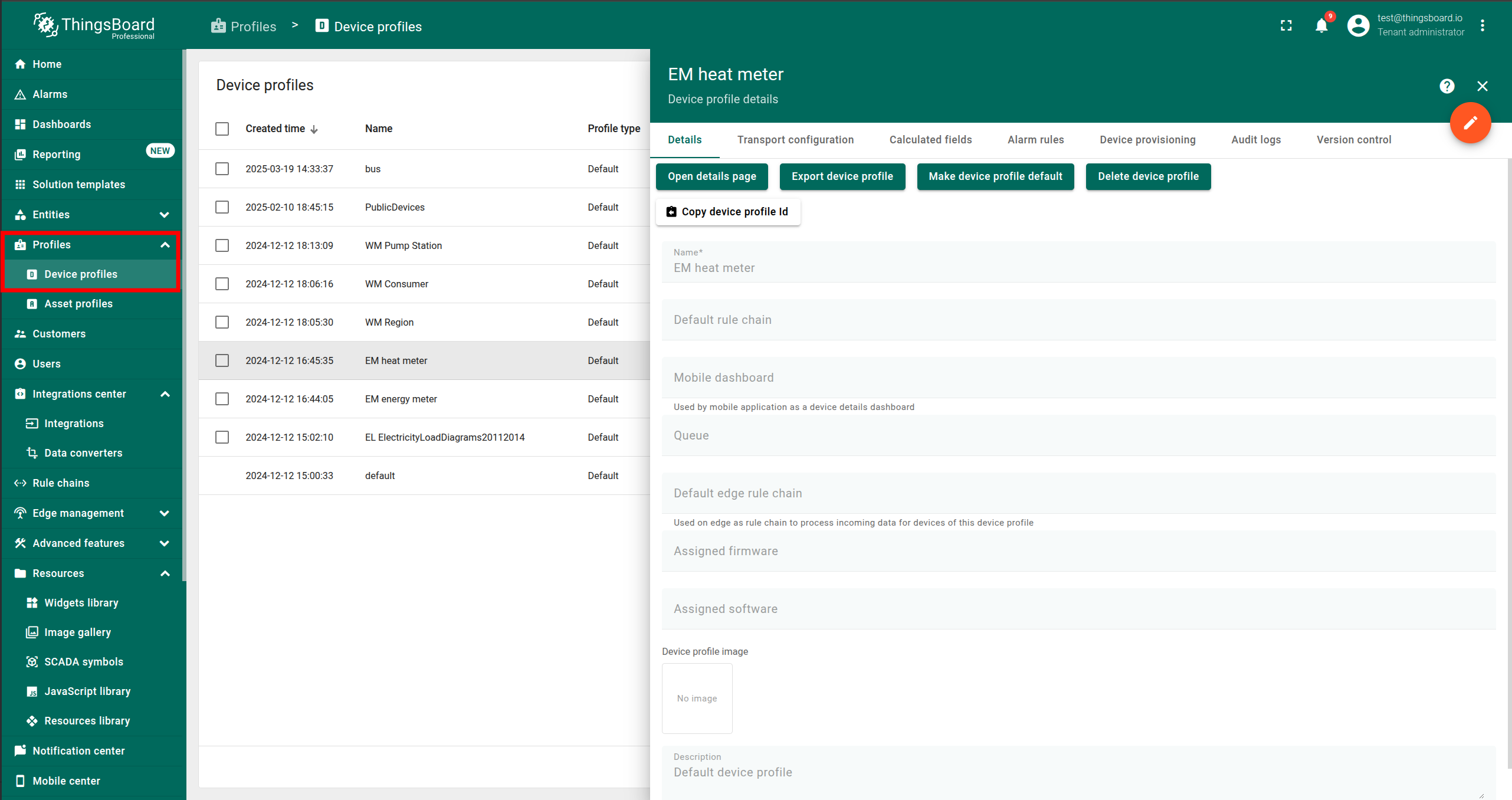Click Copy device profile Id button
The image size is (1512, 800).
pyautogui.click(x=727, y=212)
